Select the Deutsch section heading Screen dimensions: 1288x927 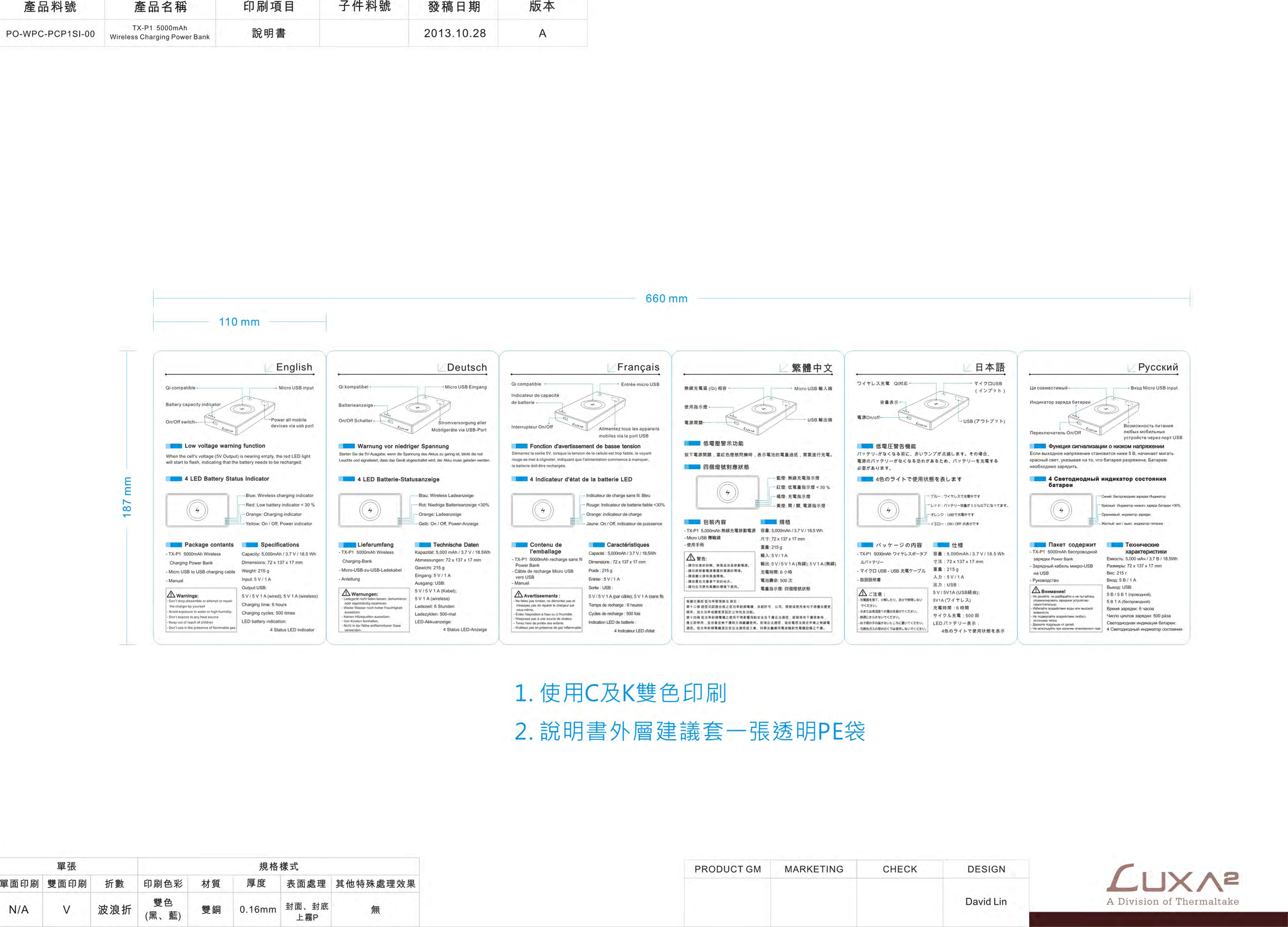466,368
